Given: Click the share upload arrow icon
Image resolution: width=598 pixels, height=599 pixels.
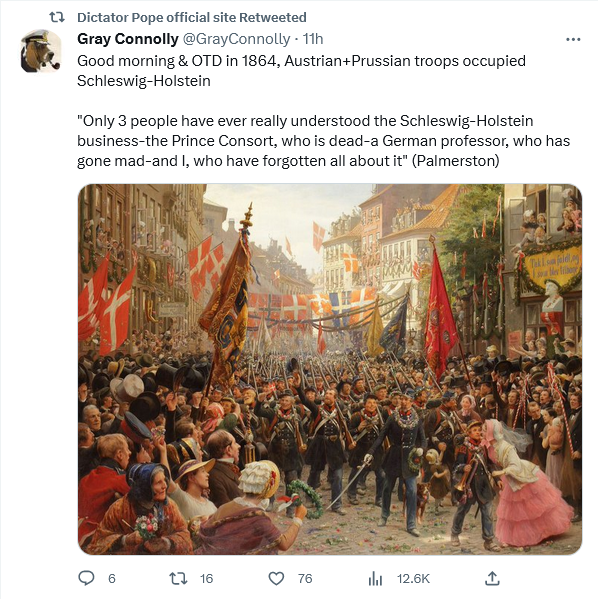Looking at the screenshot, I should [492, 578].
